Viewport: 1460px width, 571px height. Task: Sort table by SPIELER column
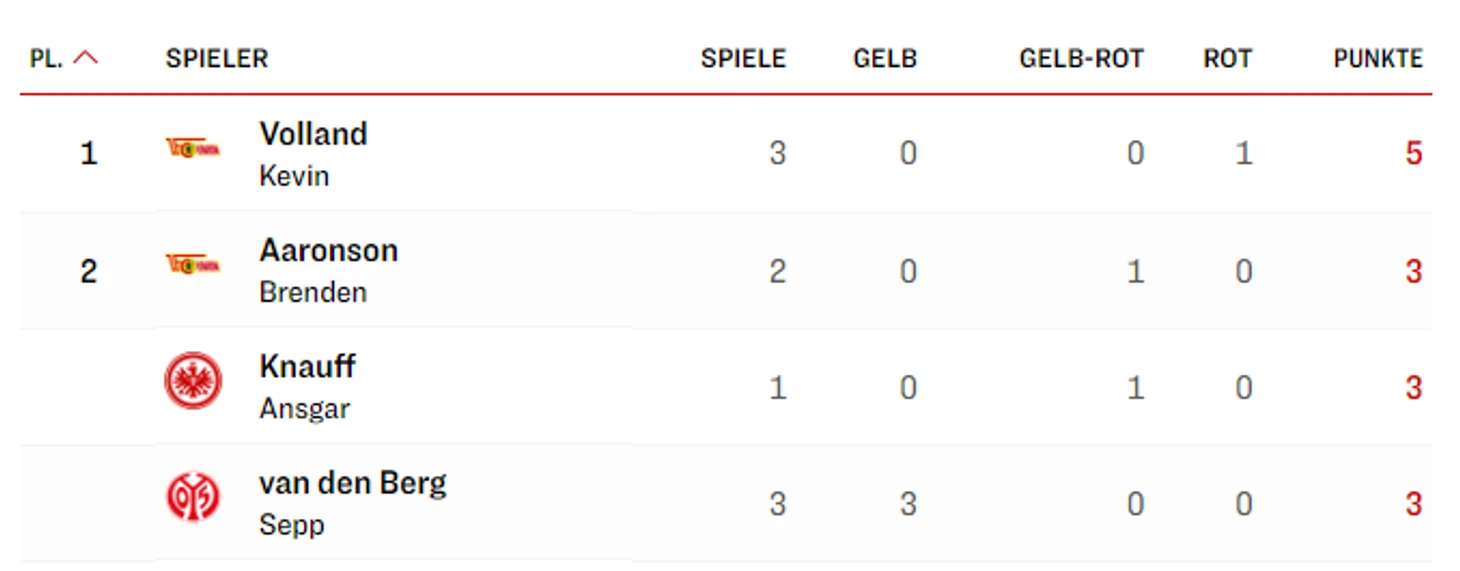(217, 59)
